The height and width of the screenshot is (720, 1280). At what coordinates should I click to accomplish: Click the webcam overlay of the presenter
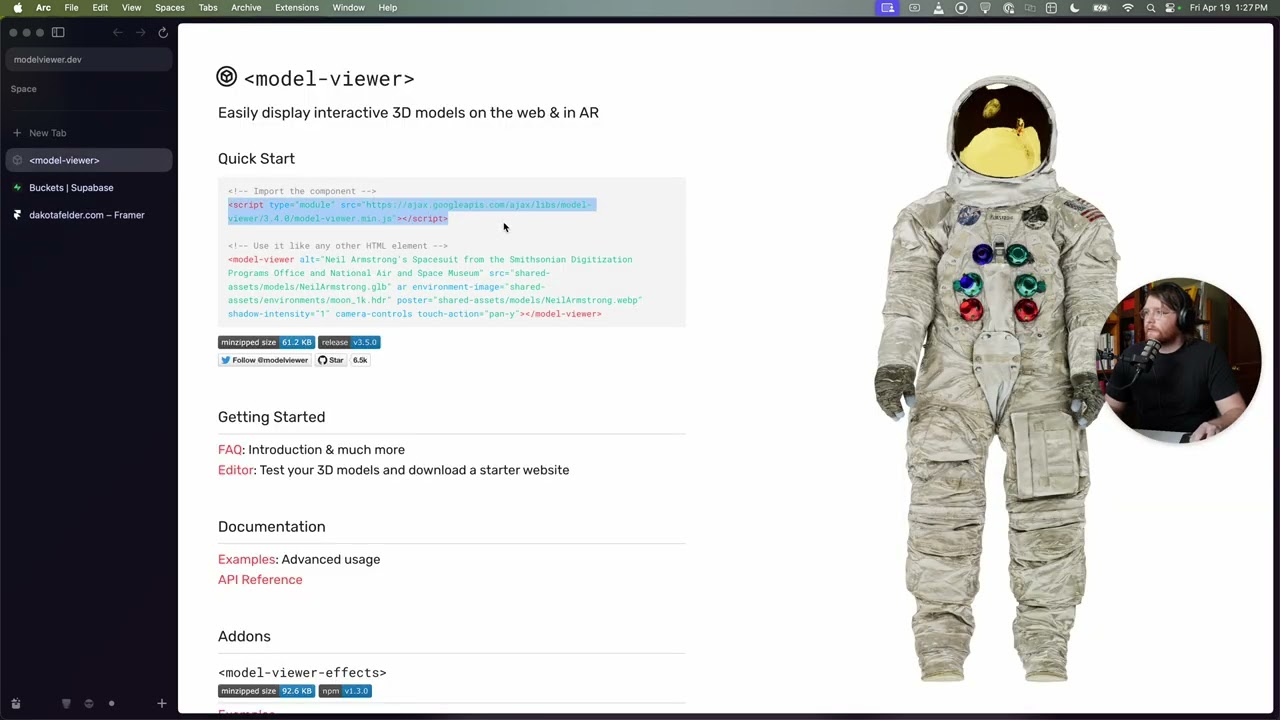tap(1180, 360)
